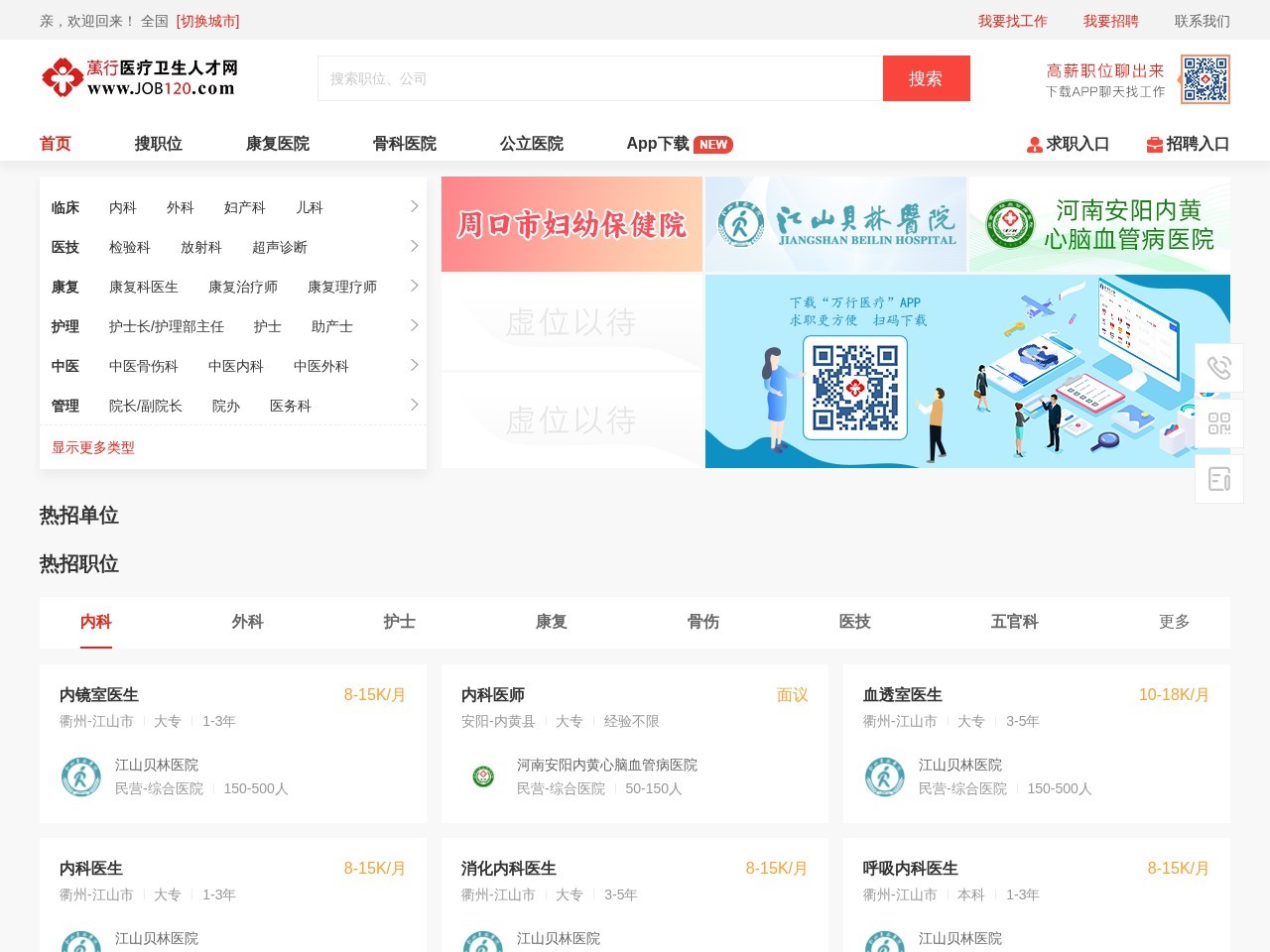Open 河南安阳内黄心脑血管医院 employer name
Viewport: 1270px width, 952px height.
(607, 765)
